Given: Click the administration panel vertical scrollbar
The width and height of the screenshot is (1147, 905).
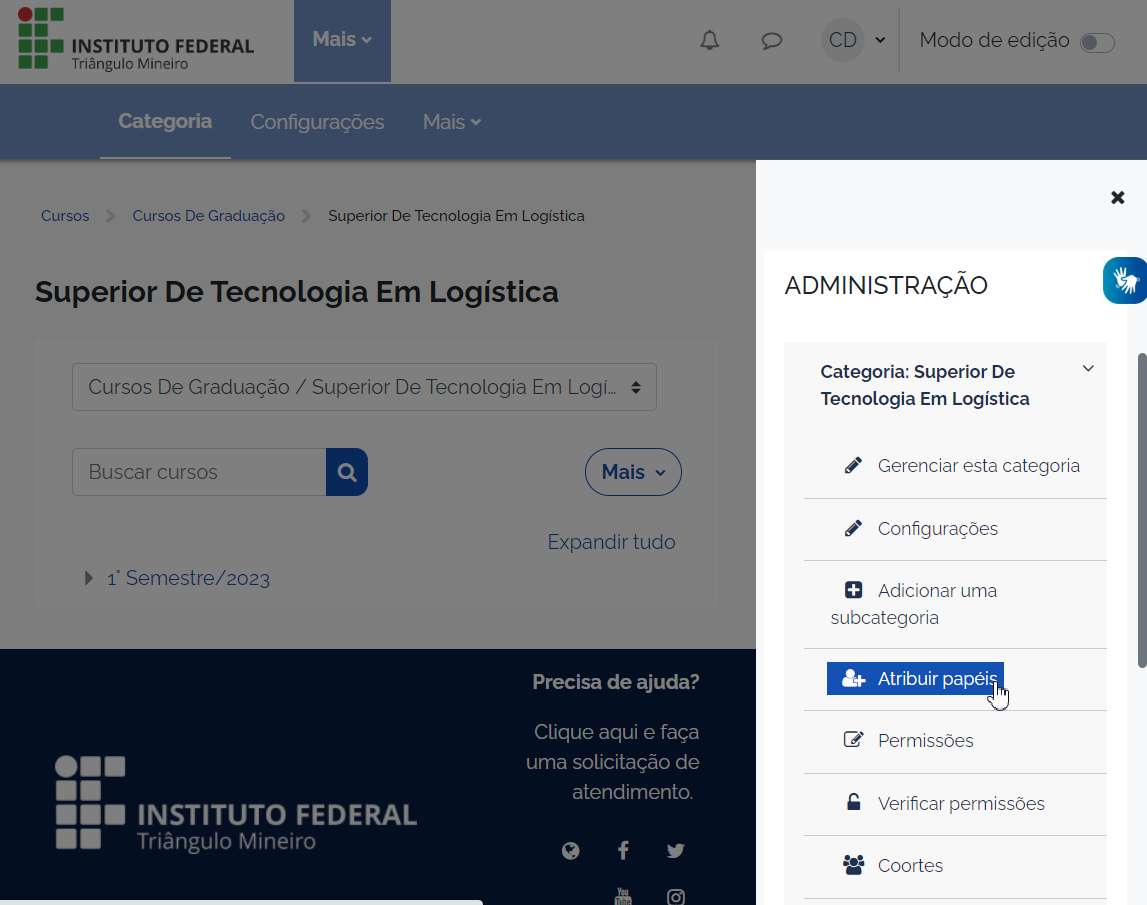Looking at the screenshot, I should click(x=1142, y=510).
